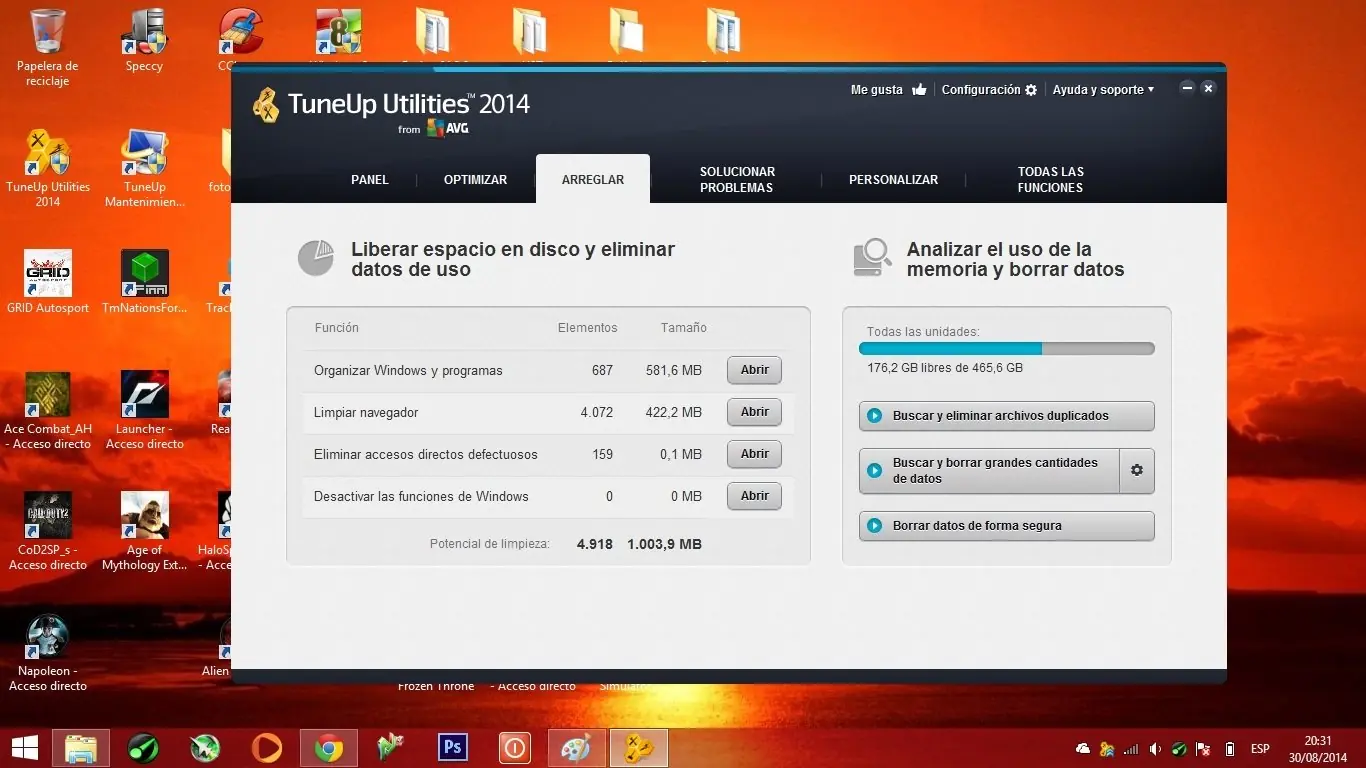
Task: Open File Explorer from the taskbar
Action: tap(80, 747)
